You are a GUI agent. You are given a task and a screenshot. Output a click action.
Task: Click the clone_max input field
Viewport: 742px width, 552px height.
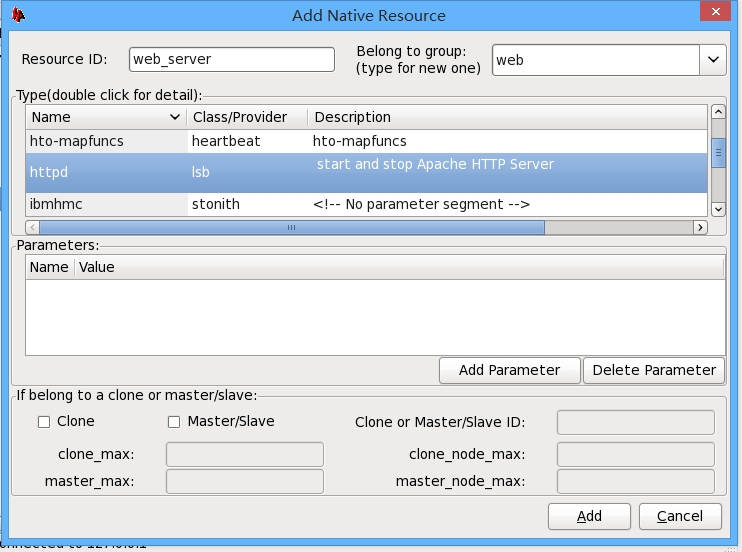click(245, 454)
